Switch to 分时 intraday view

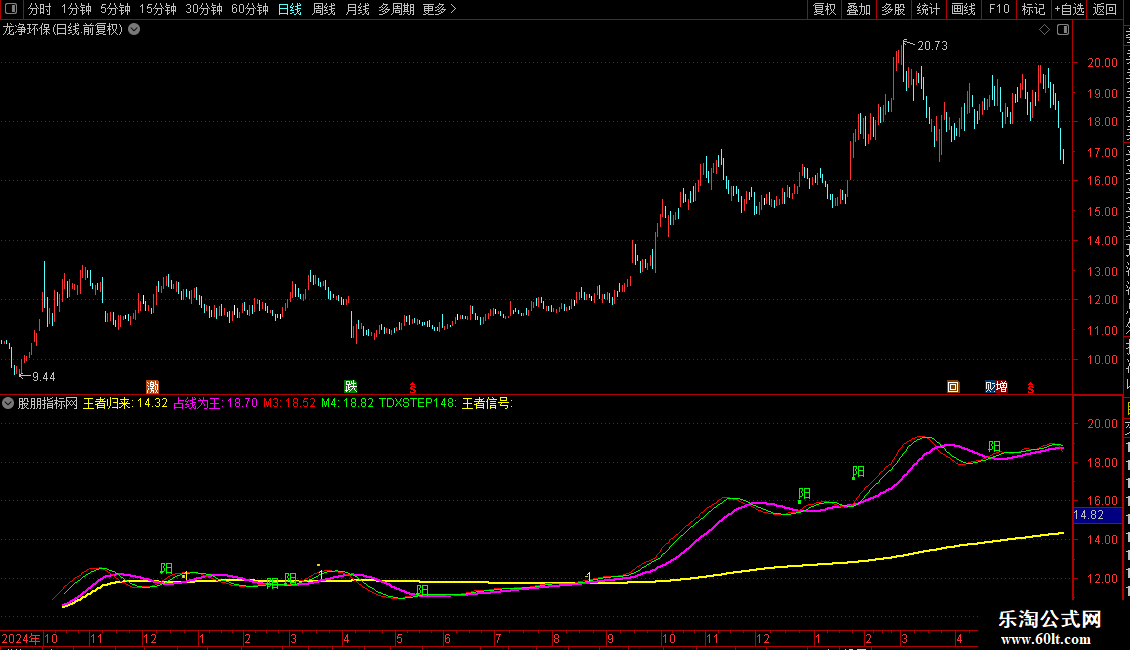tap(40, 9)
